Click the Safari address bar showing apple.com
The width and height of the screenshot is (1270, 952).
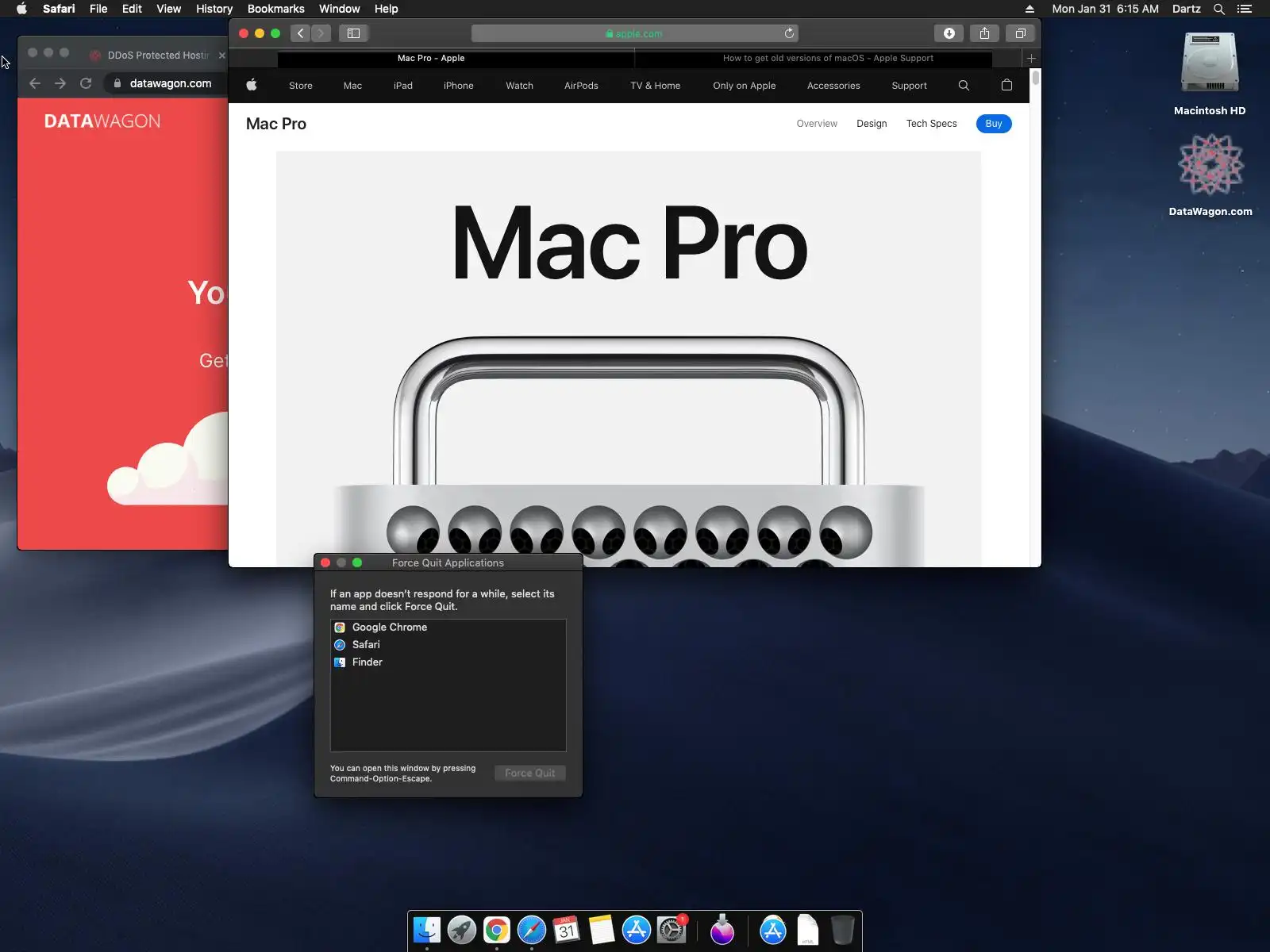[x=635, y=33]
